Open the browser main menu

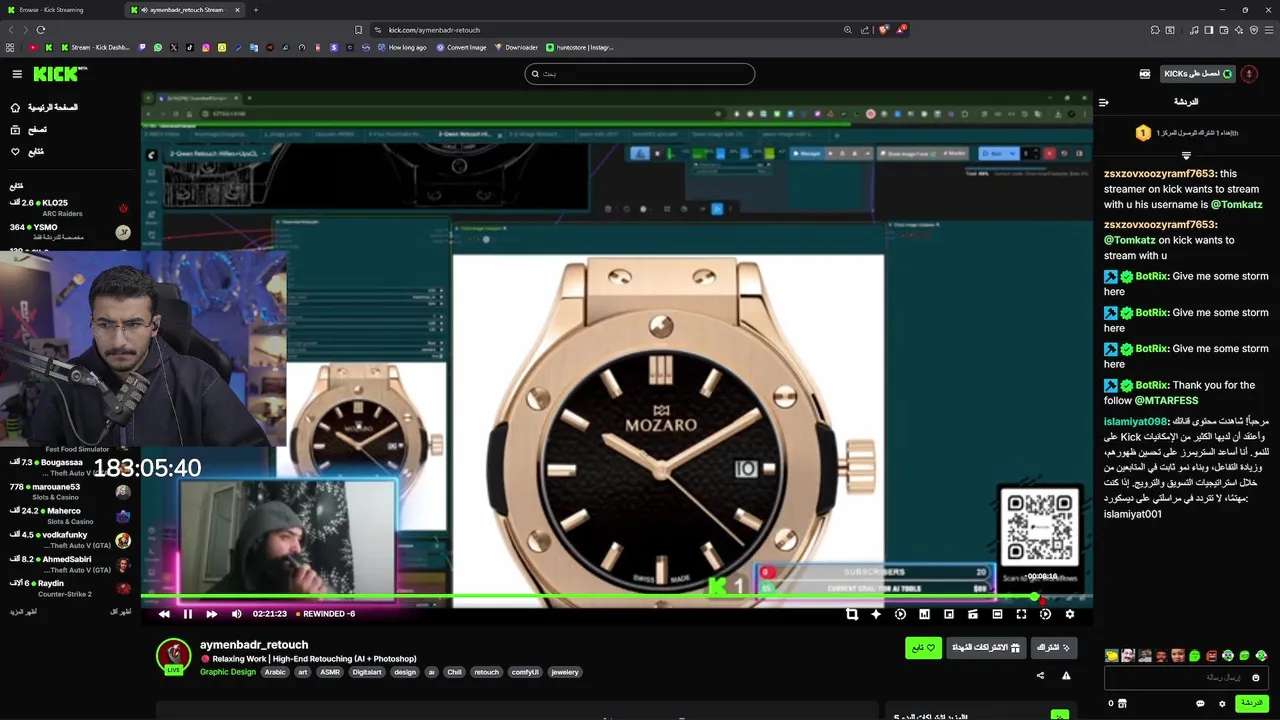click(x=1270, y=30)
